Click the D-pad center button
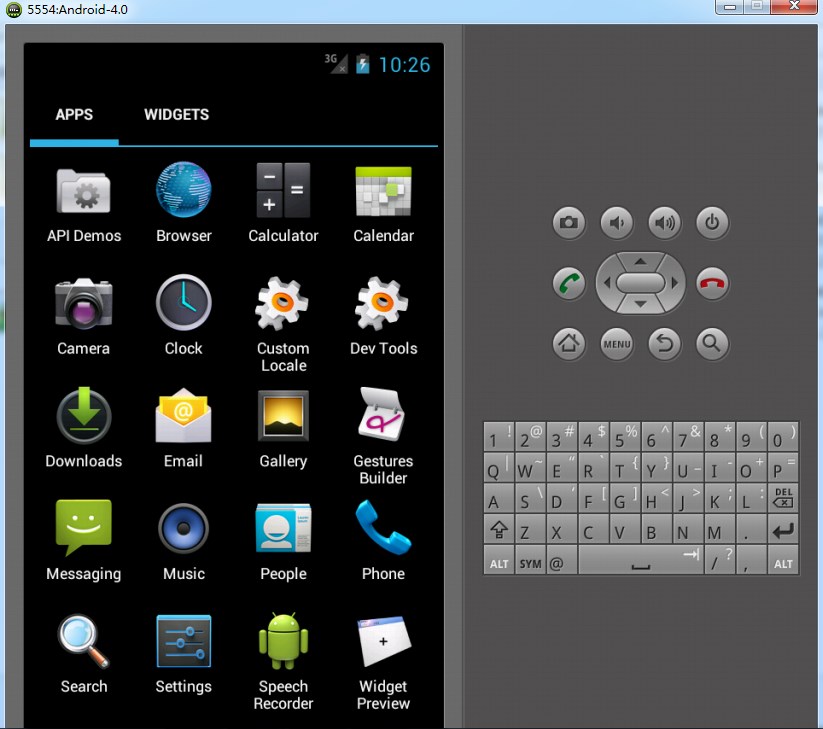This screenshot has width=823, height=729. [640, 283]
